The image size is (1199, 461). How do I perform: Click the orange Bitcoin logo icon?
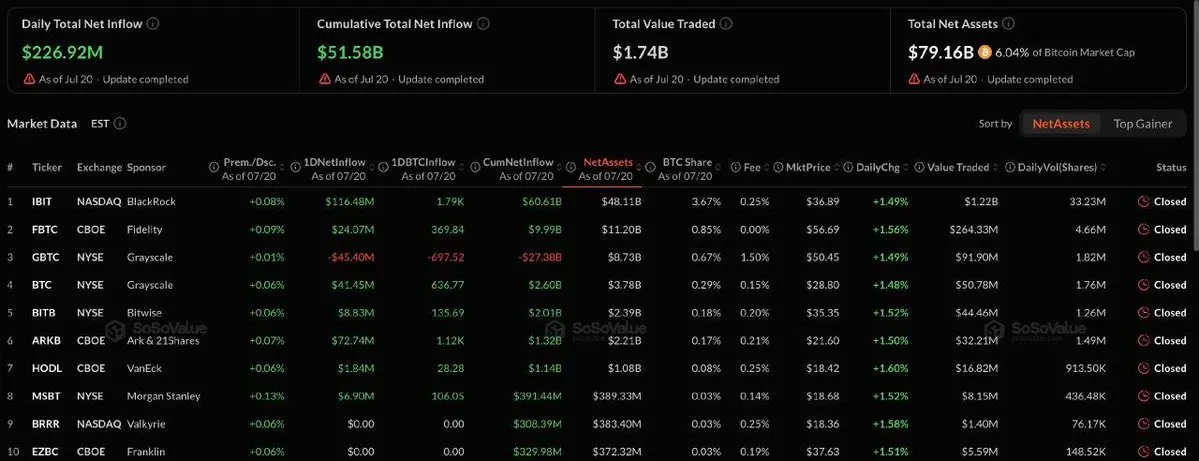pyautogui.click(x=985, y=52)
